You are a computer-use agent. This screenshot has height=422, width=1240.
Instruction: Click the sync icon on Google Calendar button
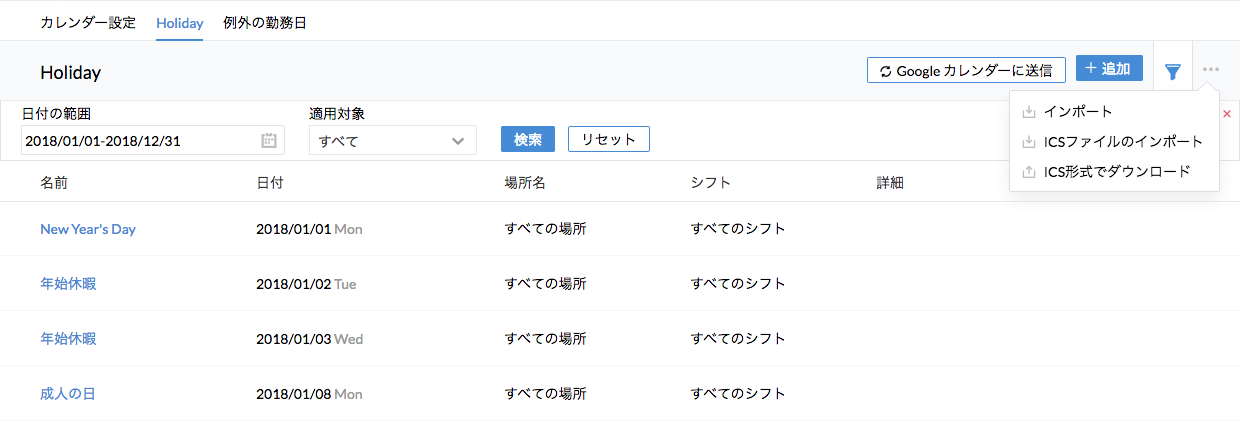(x=885, y=71)
